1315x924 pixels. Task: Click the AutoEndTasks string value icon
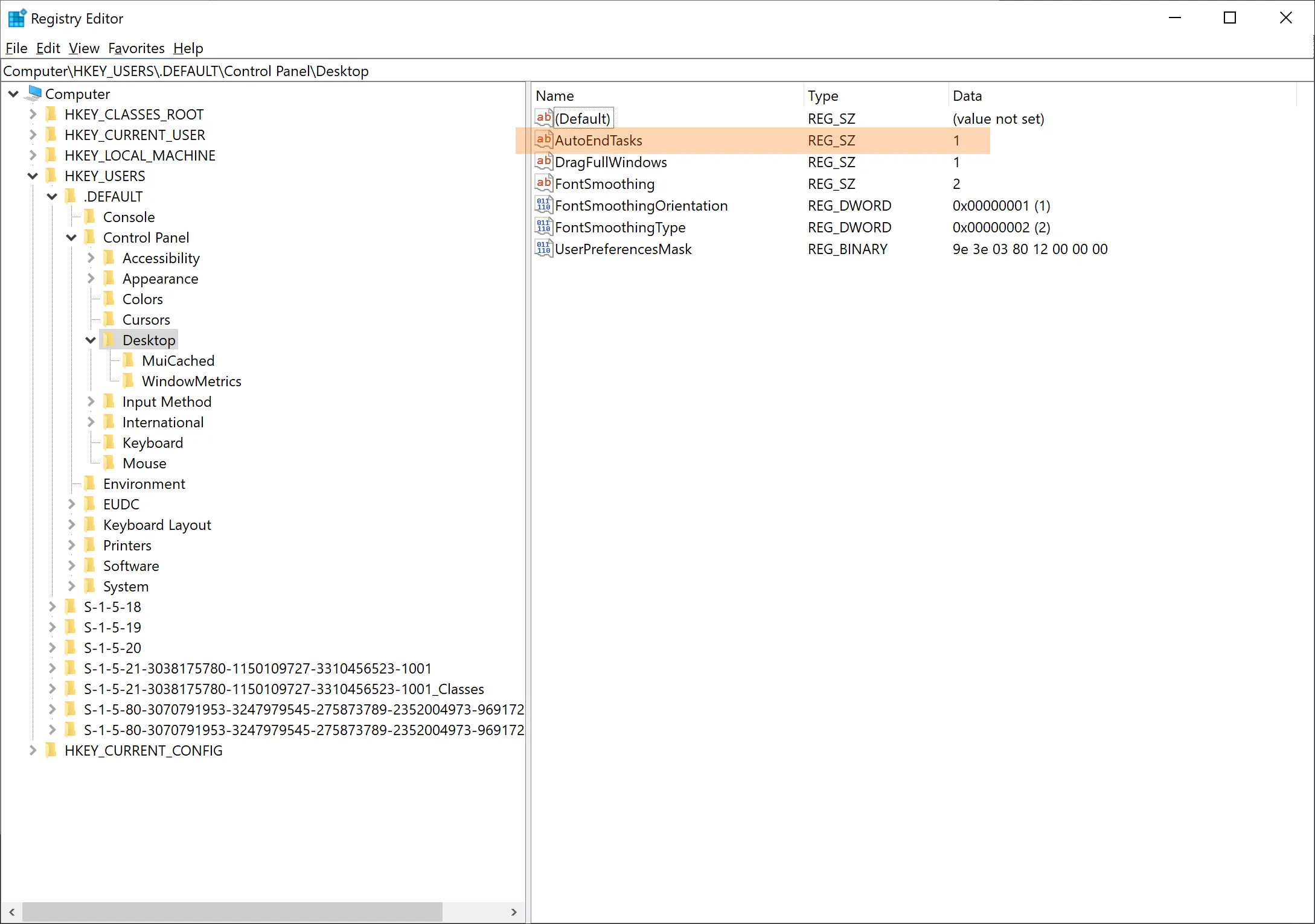tap(543, 140)
